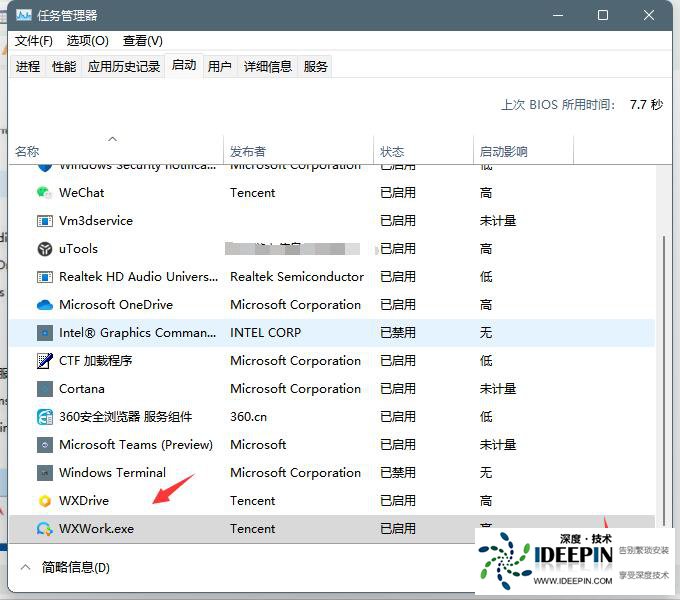Click 360.cn publisher cell
Viewport: 680px width, 600px height.
coord(248,417)
